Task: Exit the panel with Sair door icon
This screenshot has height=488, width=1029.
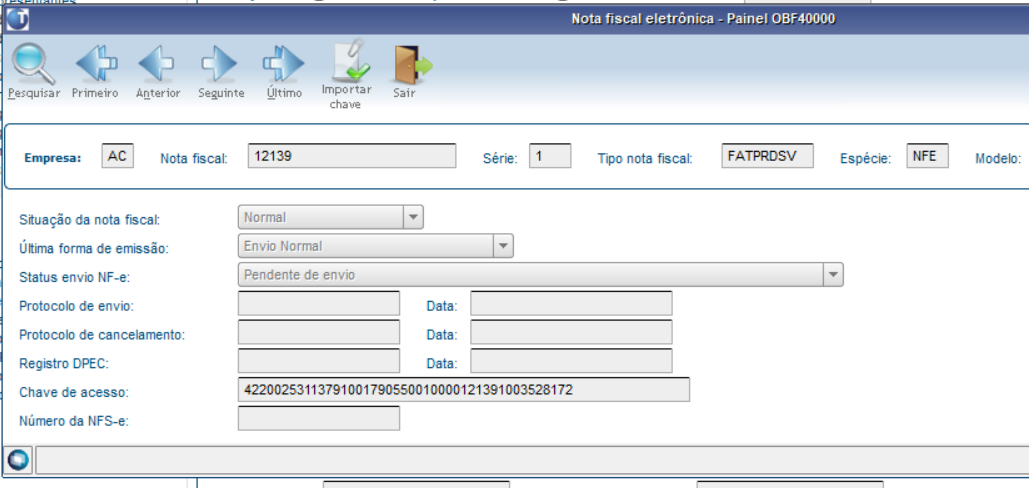Action: point(412,65)
